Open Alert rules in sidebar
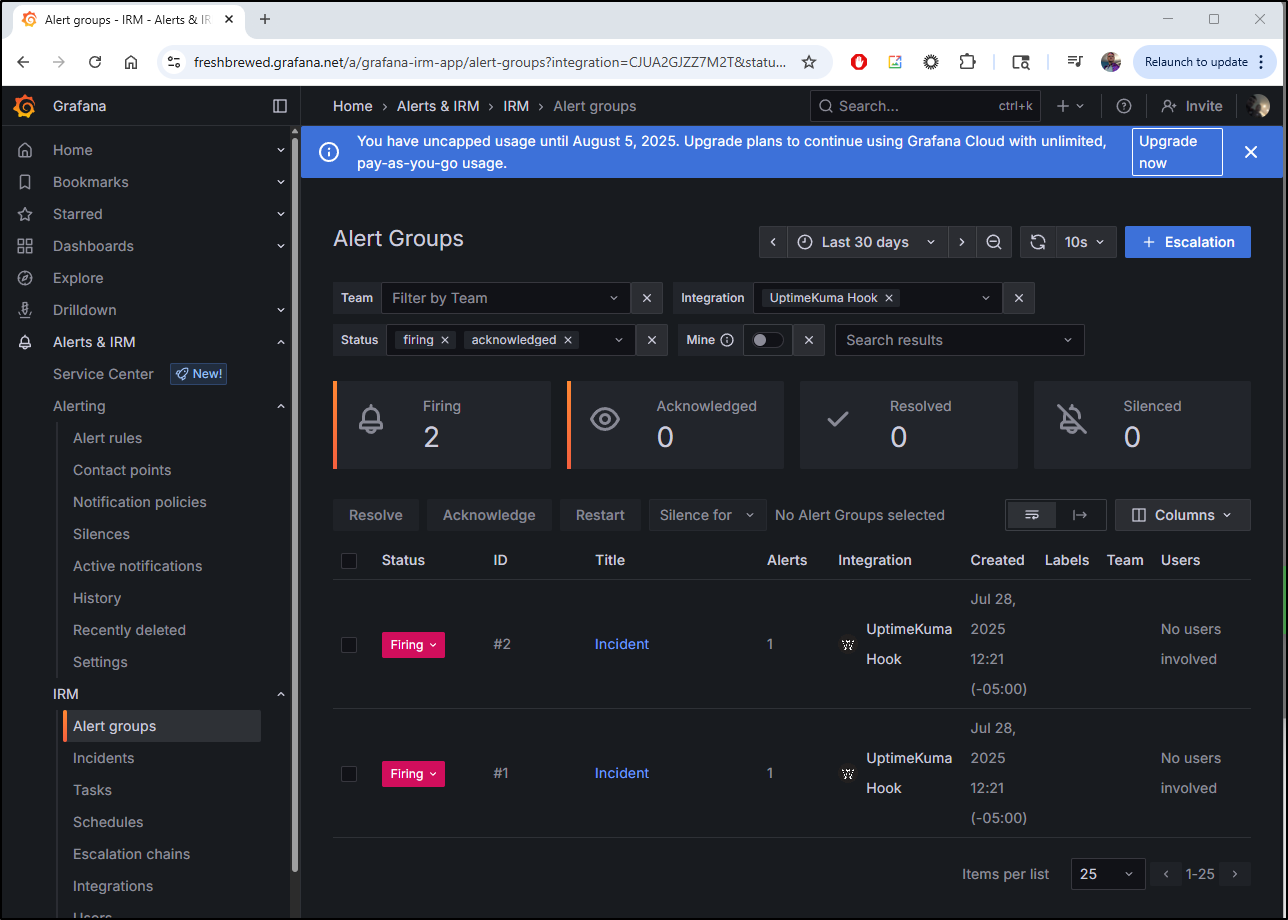1288x920 pixels. 108,438
